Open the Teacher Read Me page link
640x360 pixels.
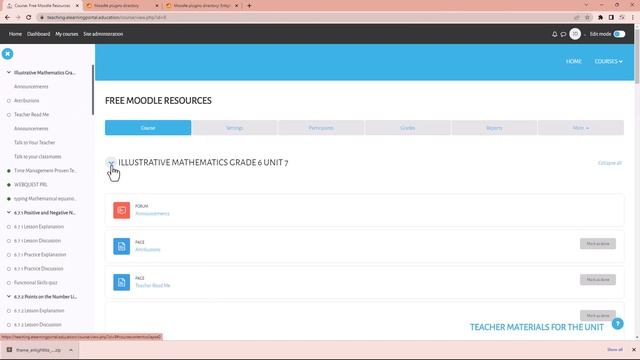click(x=153, y=285)
